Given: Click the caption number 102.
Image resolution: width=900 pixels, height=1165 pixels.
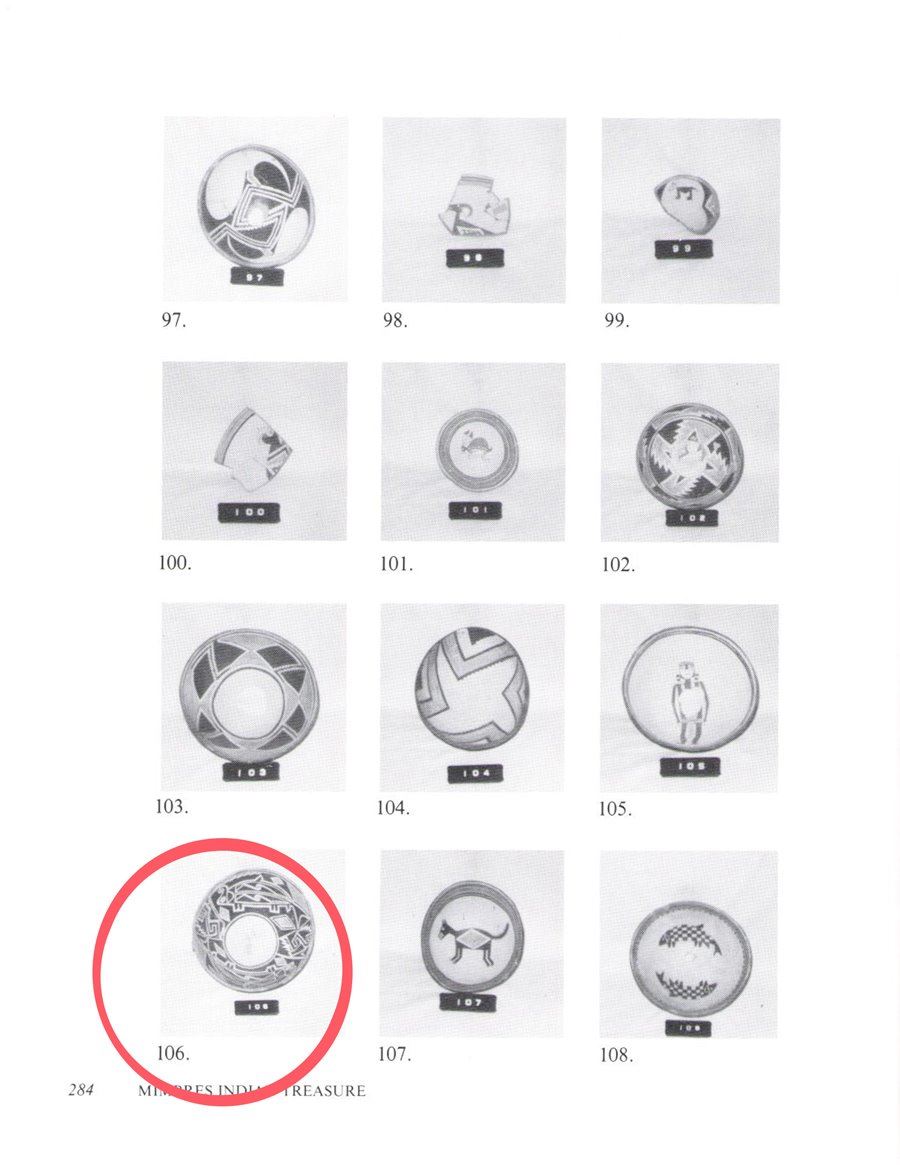Looking at the screenshot, I should 618,565.
